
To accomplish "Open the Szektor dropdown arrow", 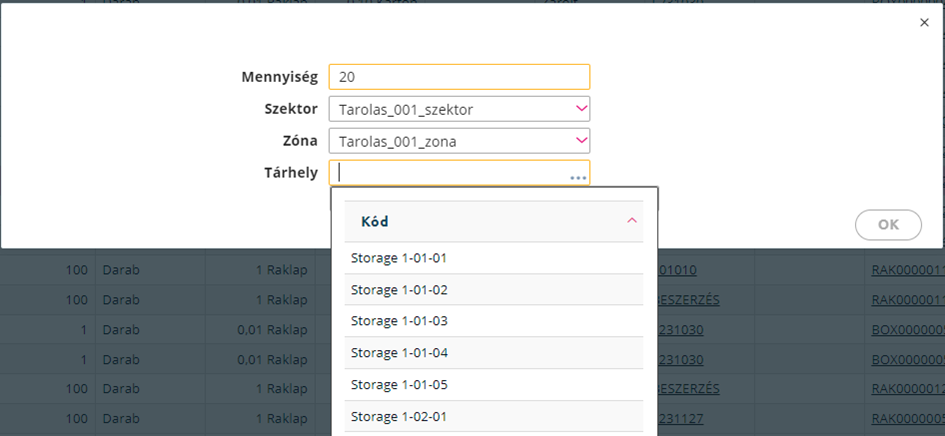I will [x=581, y=109].
